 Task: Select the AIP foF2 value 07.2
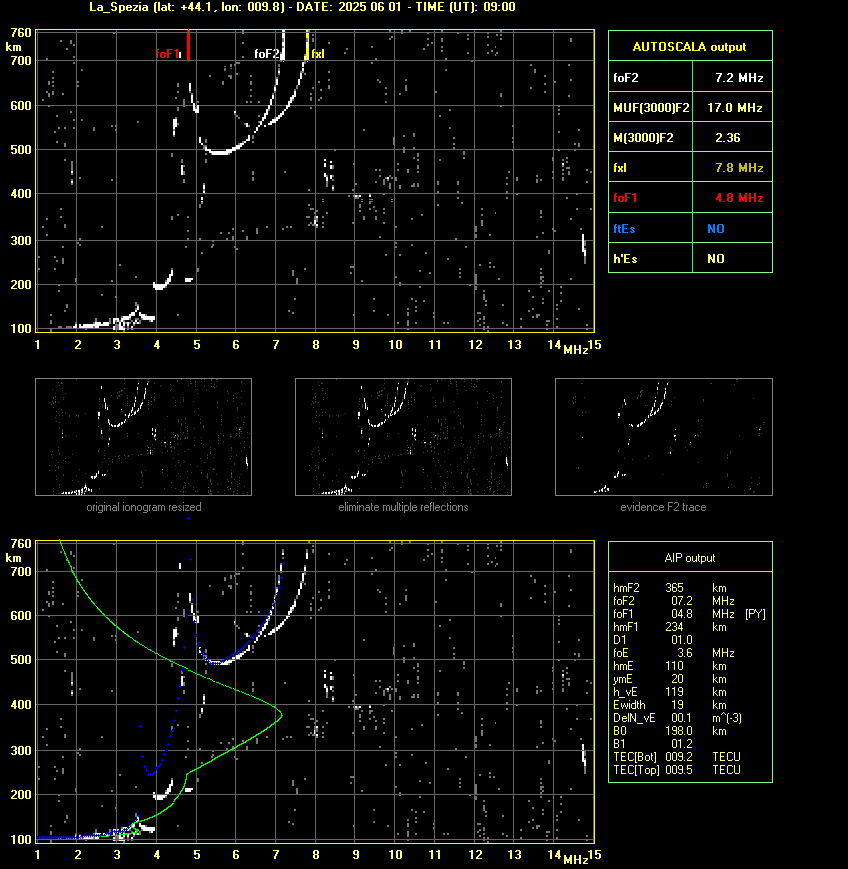682,601
